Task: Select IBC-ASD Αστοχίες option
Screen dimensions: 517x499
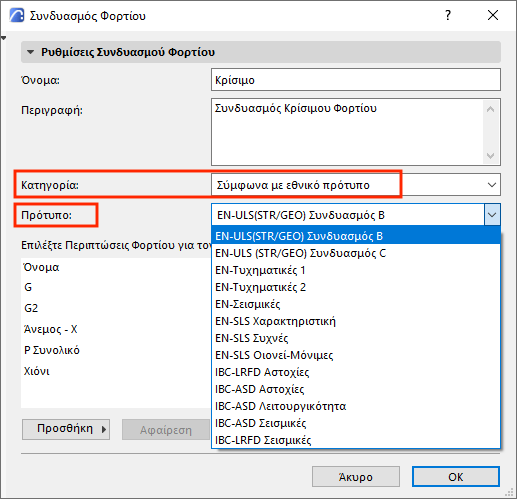Action: pos(356,389)
